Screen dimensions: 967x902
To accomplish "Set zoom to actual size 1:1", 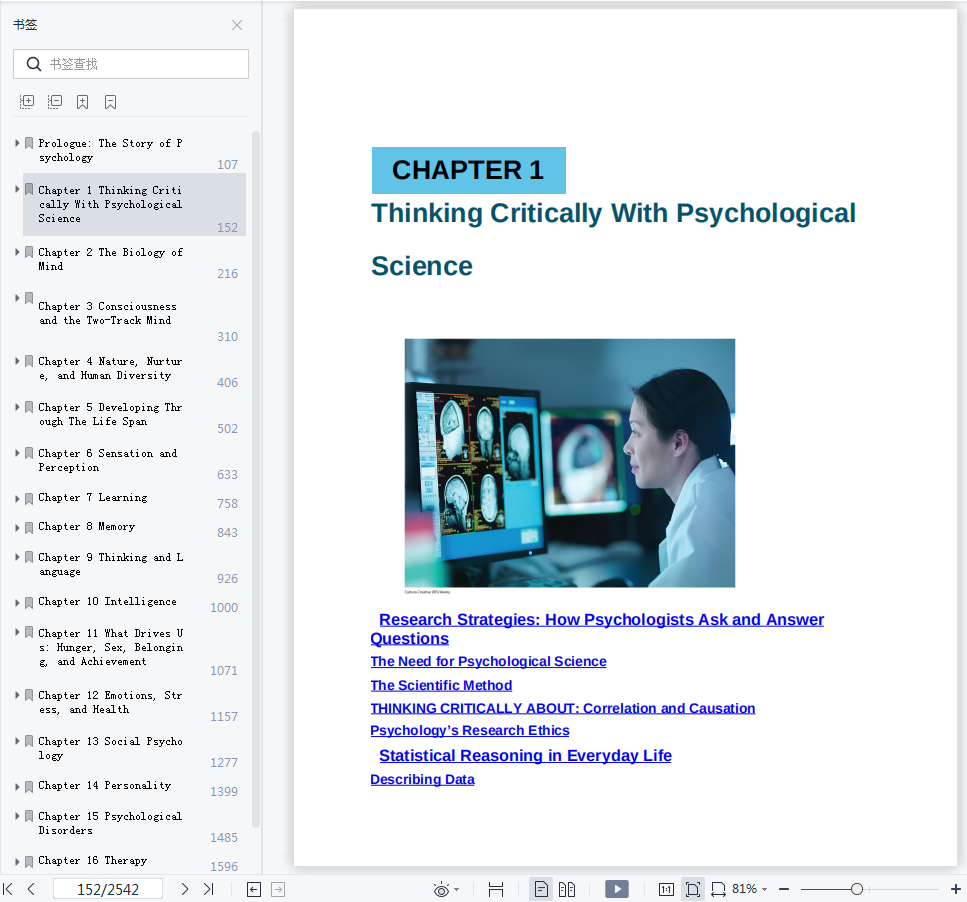I will (x=666, y=889).
